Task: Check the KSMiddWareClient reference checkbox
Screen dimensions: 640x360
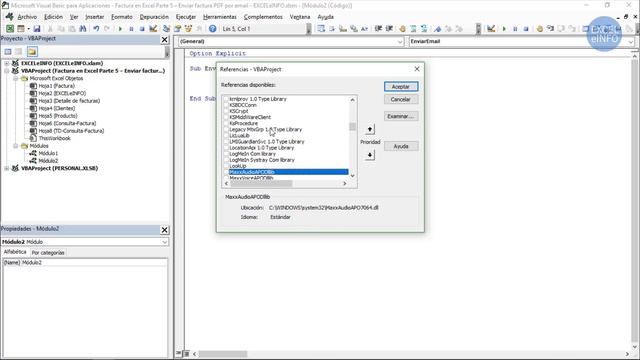Action: [x=226, y=117]
